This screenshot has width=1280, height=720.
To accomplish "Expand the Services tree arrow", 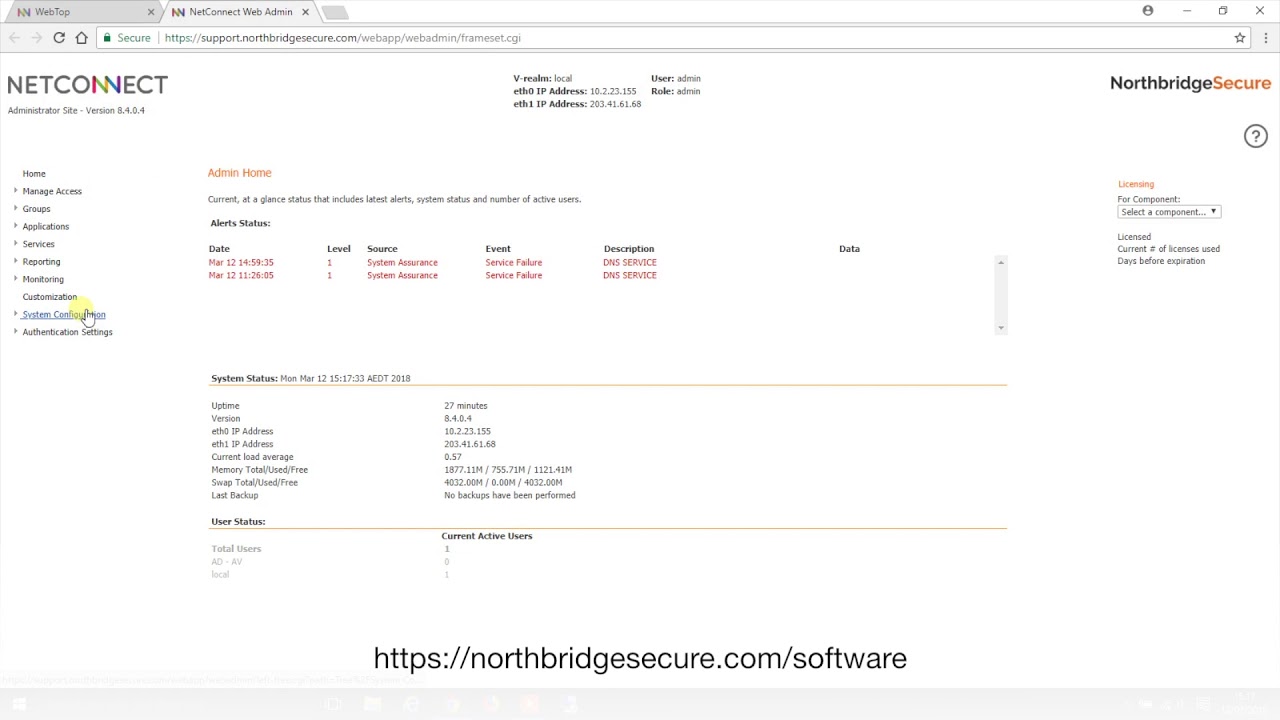I will point(15,243).
